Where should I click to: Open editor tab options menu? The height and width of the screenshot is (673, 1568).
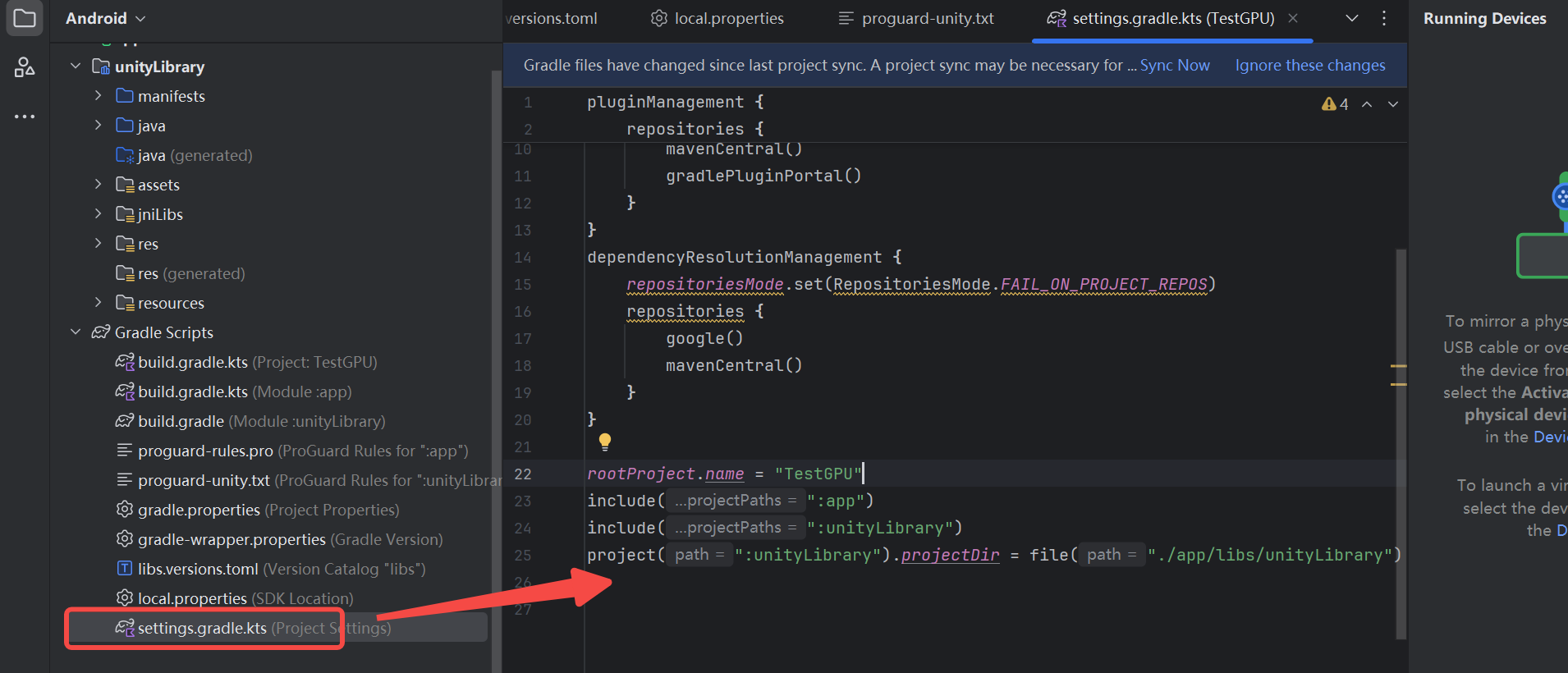(x=1384, y=18)
